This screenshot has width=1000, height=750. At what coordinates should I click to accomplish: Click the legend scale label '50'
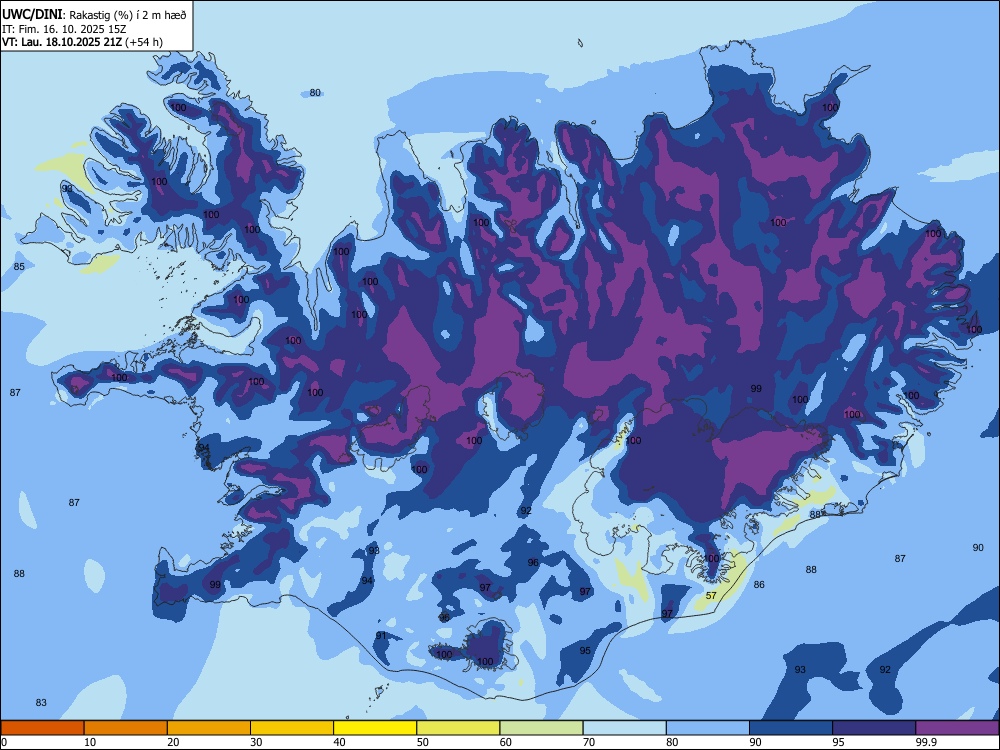pyautogui.click(x=423, y=742)
